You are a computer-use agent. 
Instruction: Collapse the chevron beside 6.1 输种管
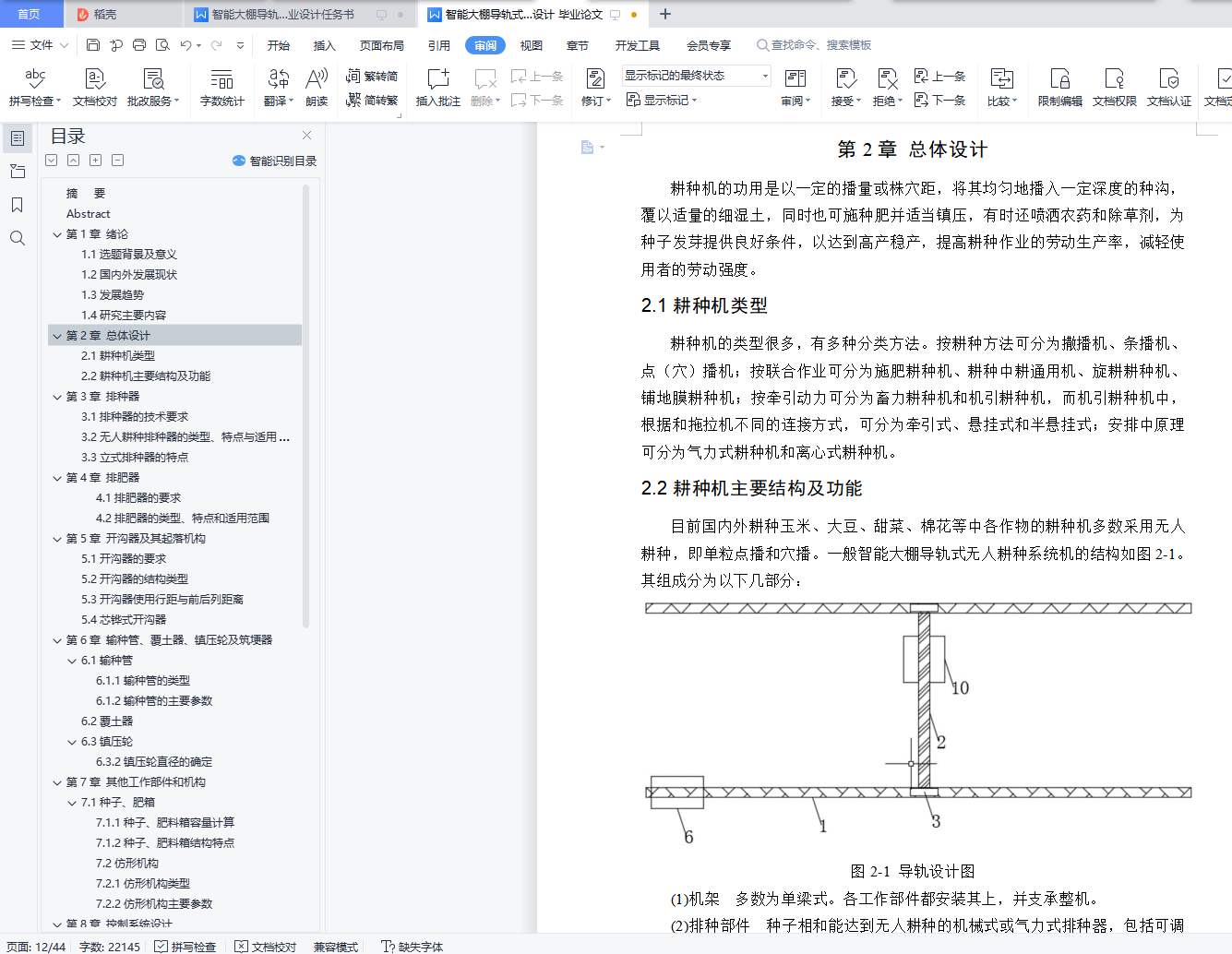(x=72, y=661)
